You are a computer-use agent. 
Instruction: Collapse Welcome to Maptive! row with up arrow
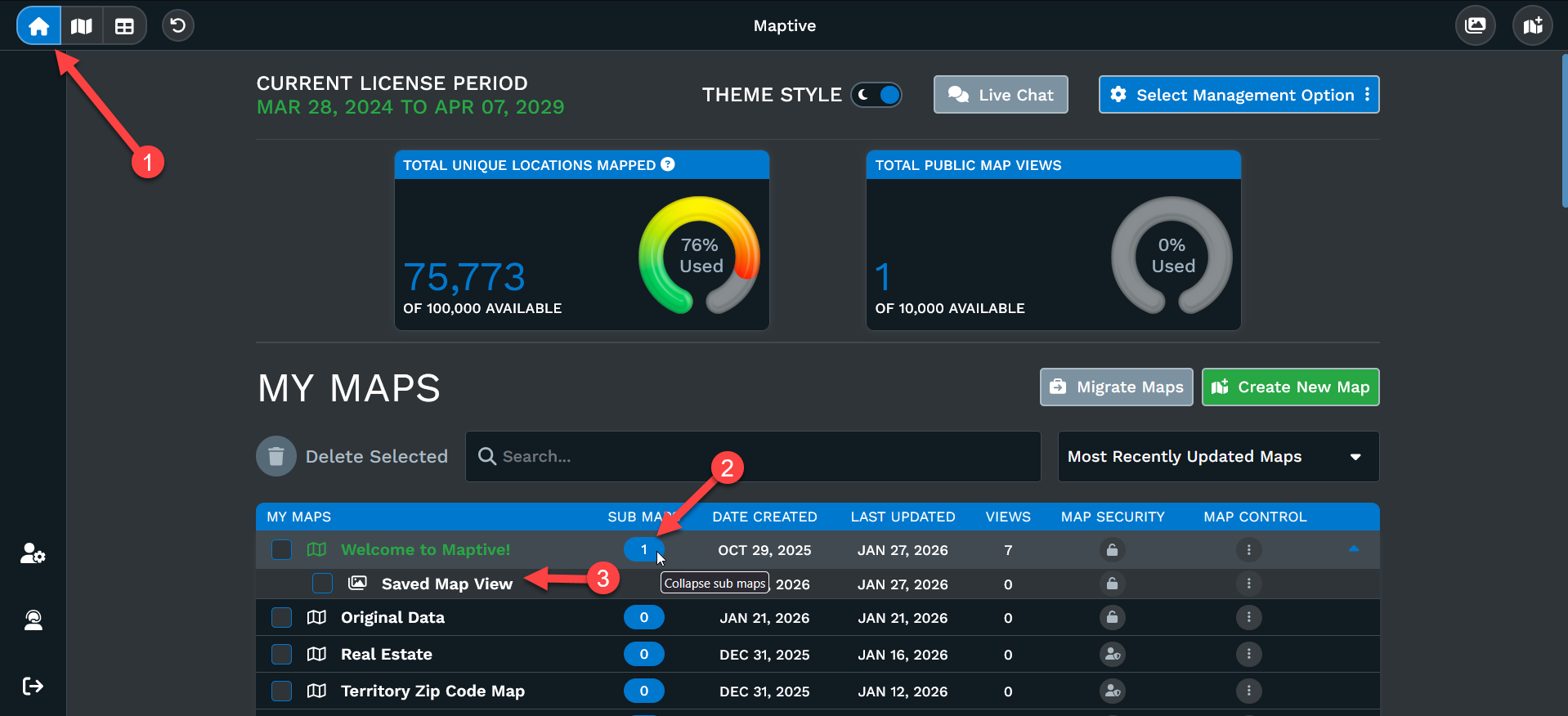[1354, 549]
